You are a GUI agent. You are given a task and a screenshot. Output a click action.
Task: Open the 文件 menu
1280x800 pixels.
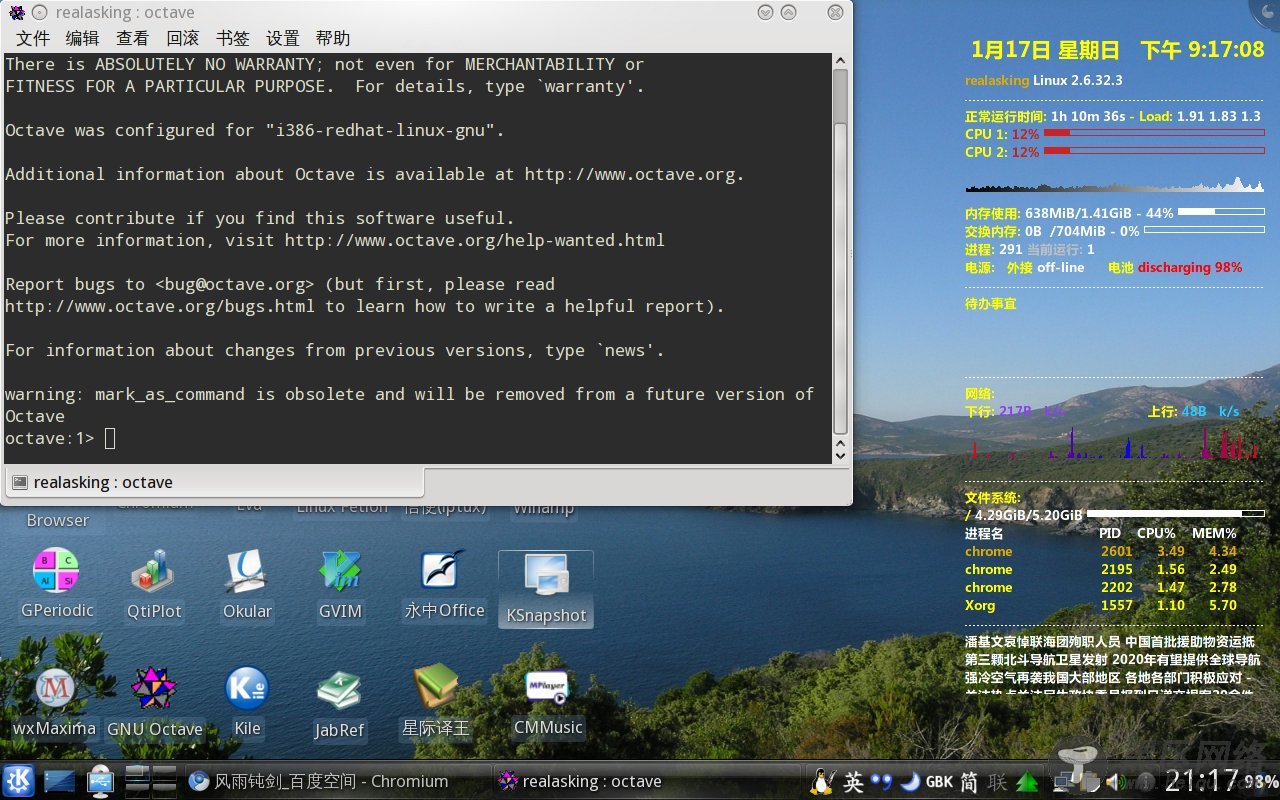(33, 38)
